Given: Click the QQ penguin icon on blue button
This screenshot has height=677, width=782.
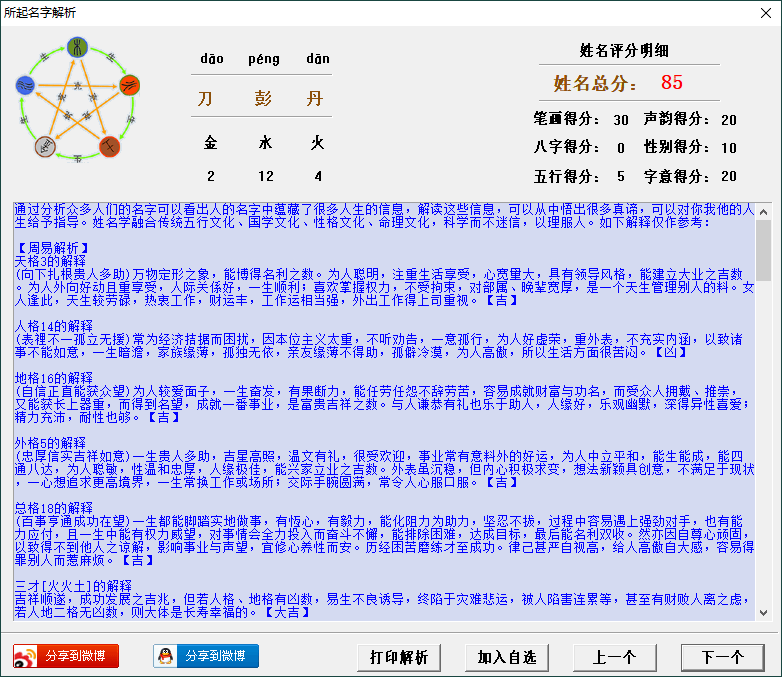Looking at the screenshot, I should (x=166, y=656).
